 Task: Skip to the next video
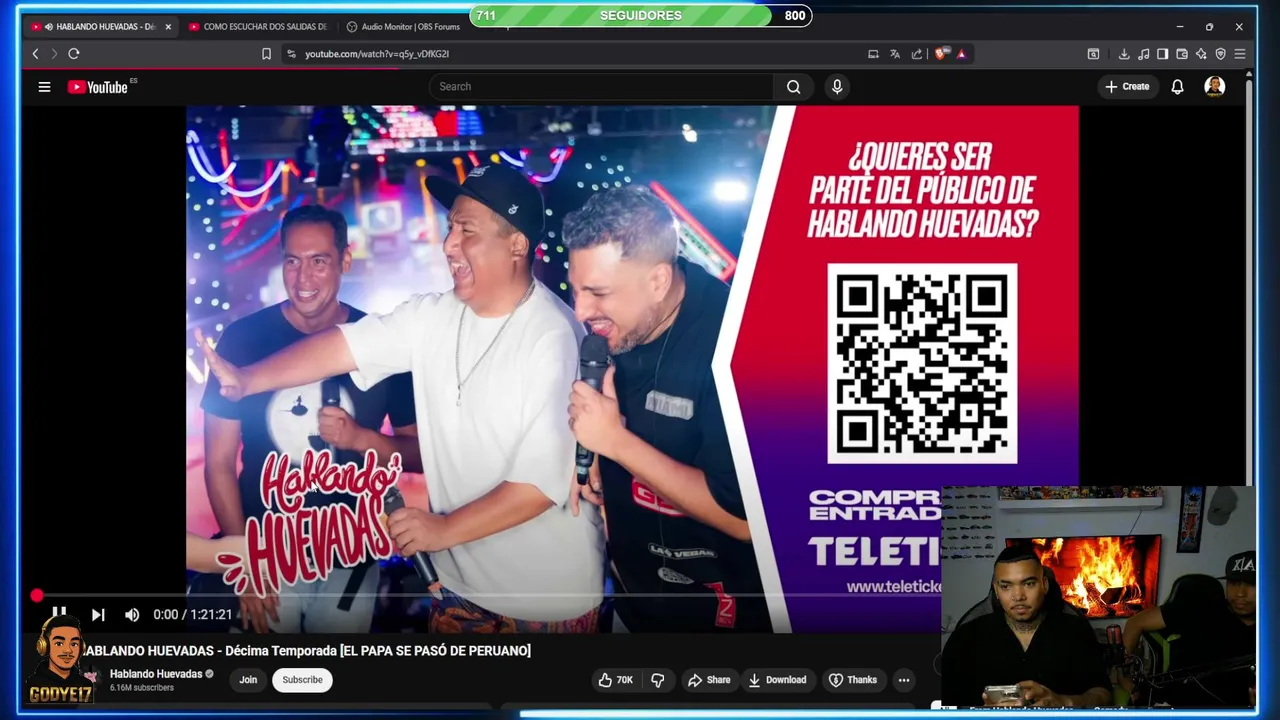[x=98, y=615]
